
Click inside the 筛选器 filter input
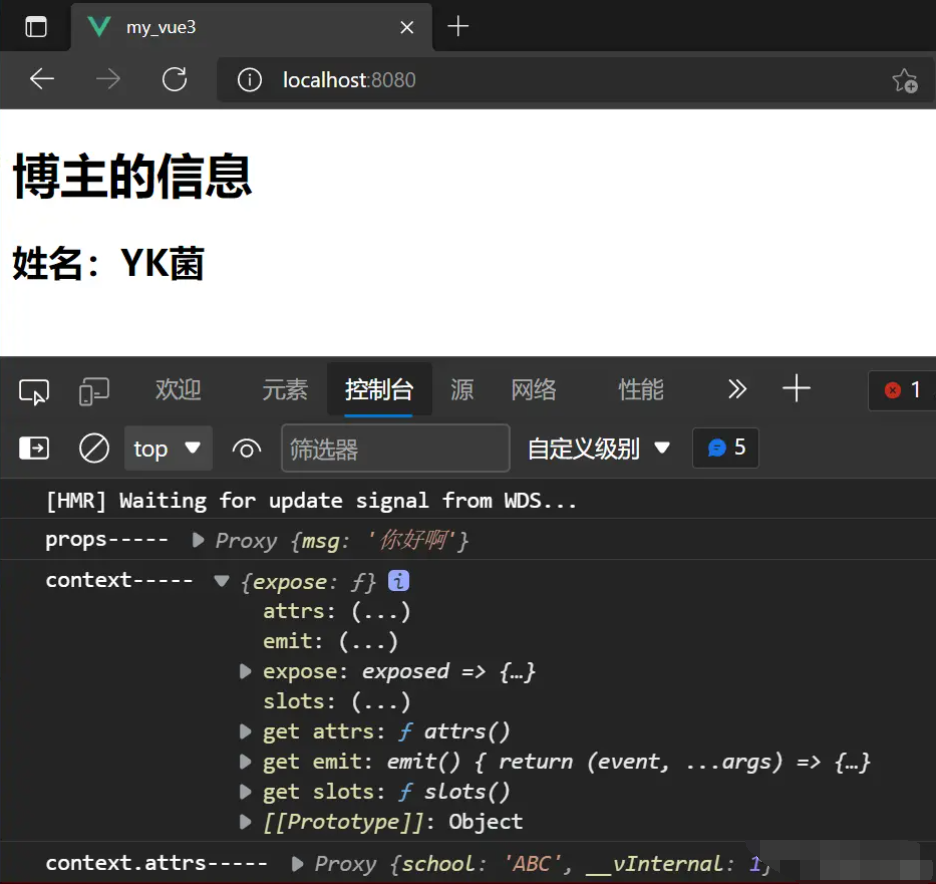coord(394,448)
